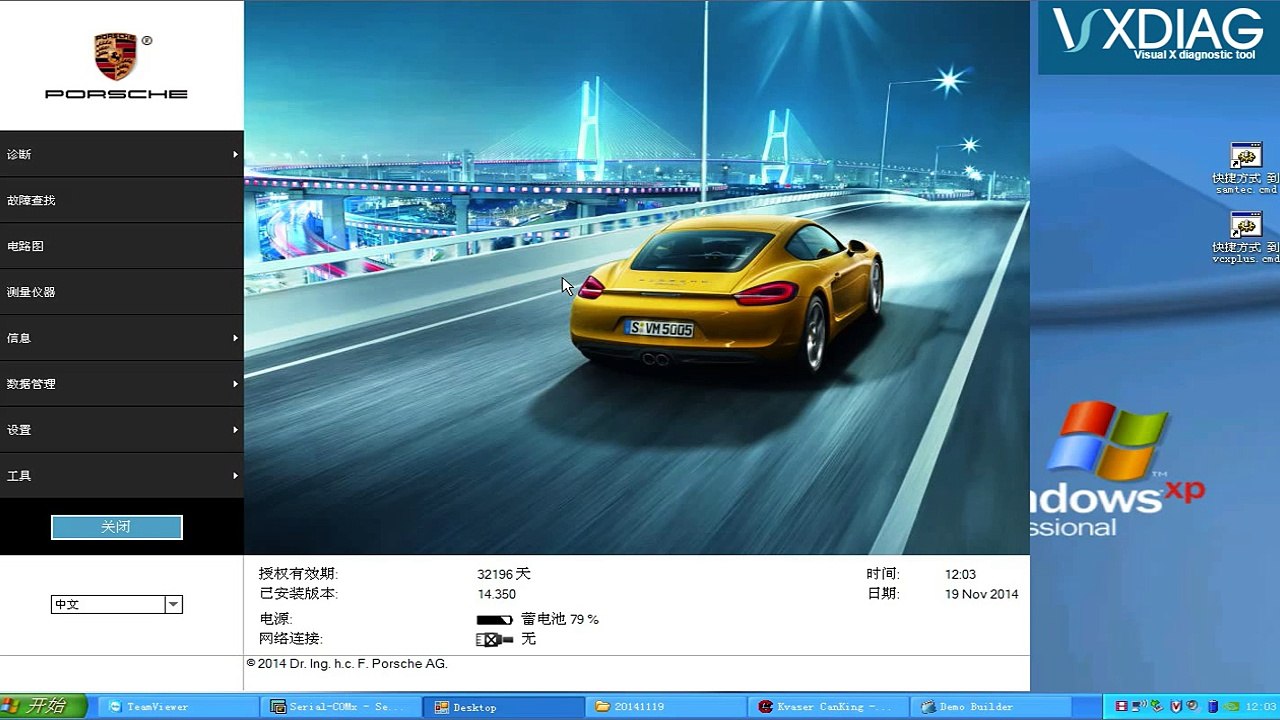Select the samtec.cmd desktop shortcut
The width and height of the screenshot is (1280, 720).
point(1246,168)
